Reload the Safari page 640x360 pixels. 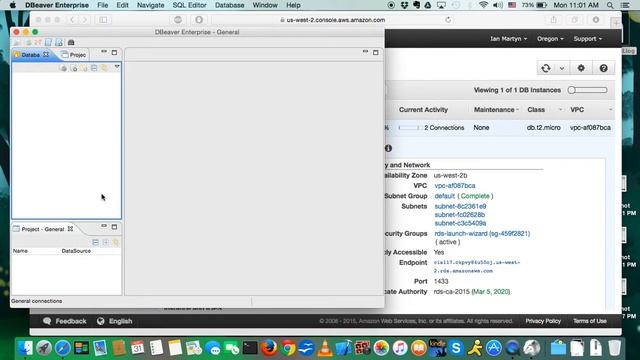448,20
